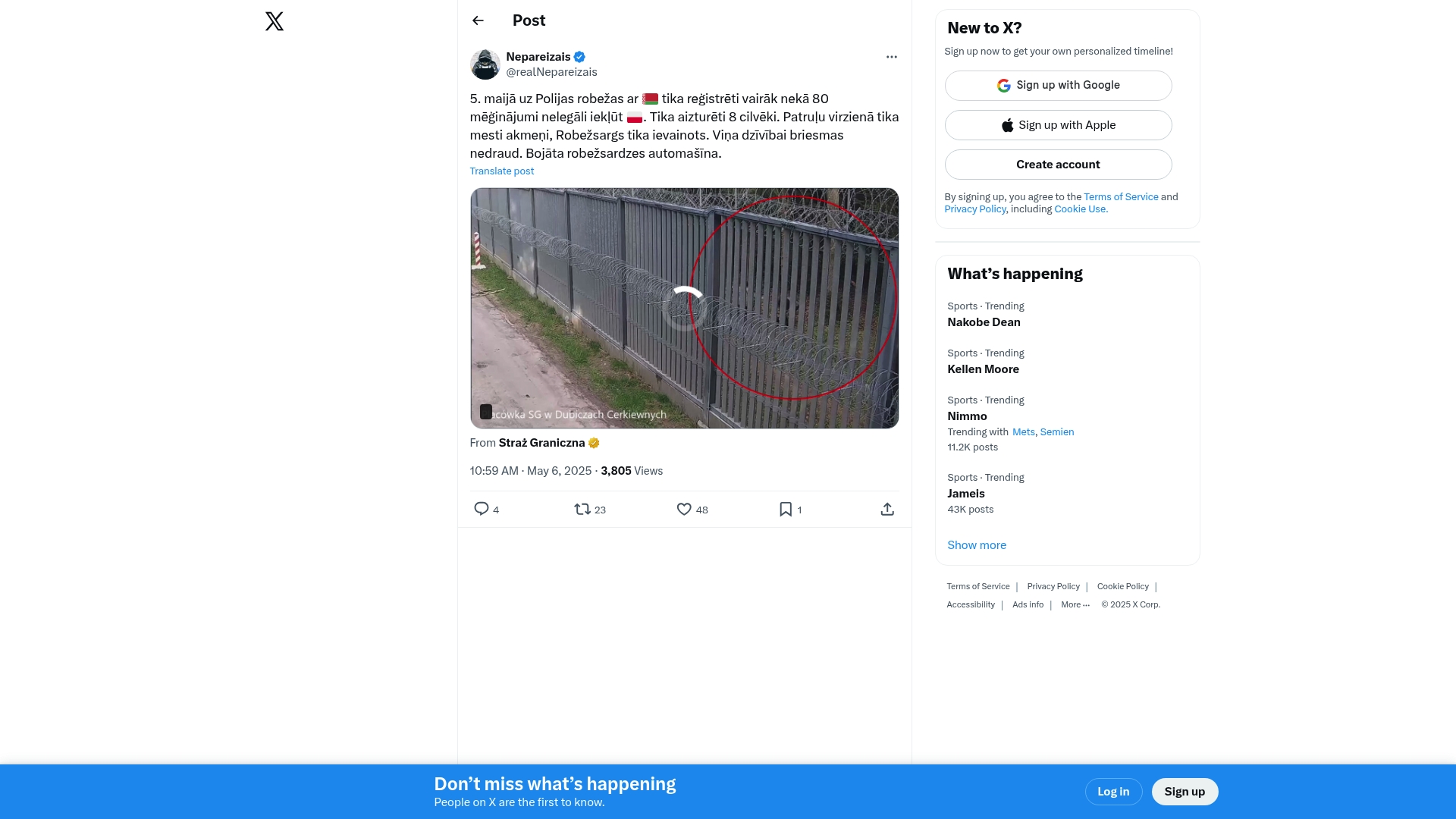This screenshot has width=1456, height=819.
Task: Play the embedded border fence video
Action: [x=684, y=308]
